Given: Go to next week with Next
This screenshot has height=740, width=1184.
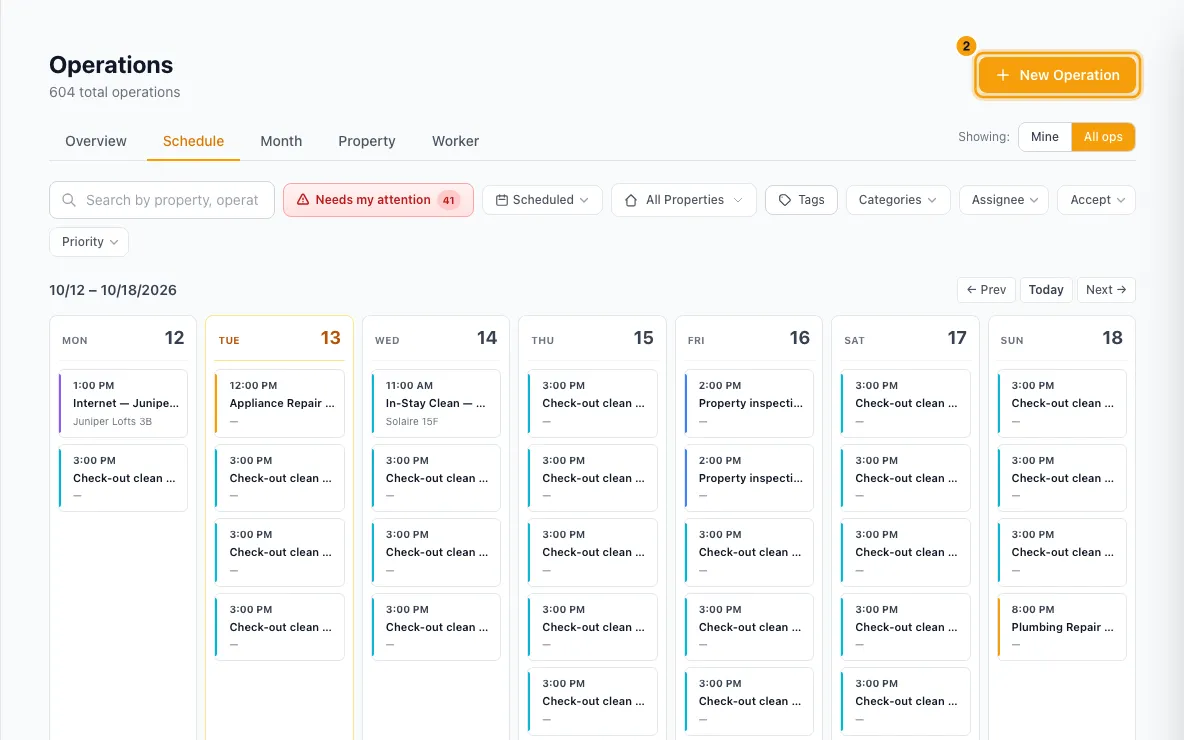Looking at the screenshot, I should pos(1106,290).
